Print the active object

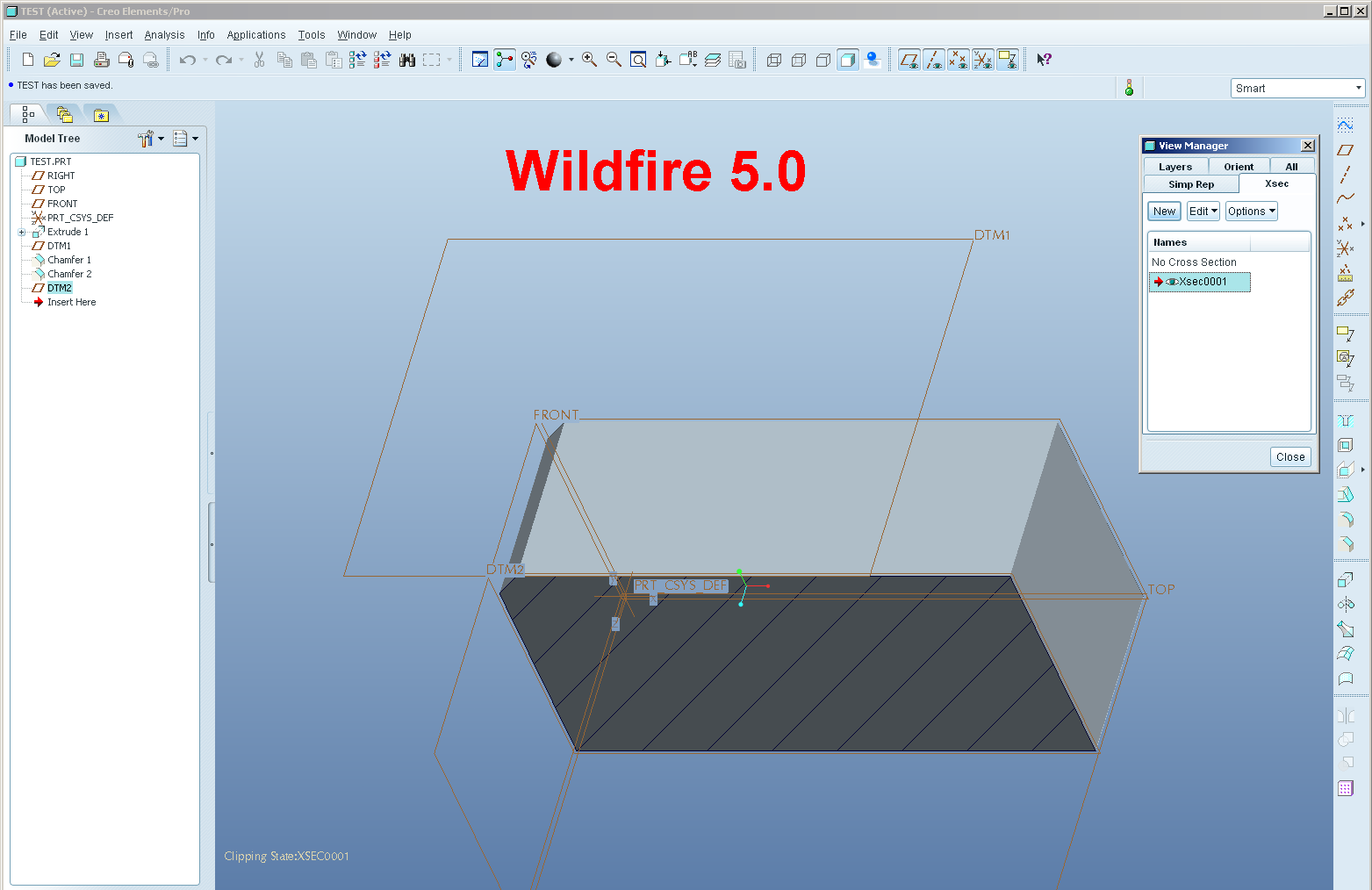click(x=101, y=60)
